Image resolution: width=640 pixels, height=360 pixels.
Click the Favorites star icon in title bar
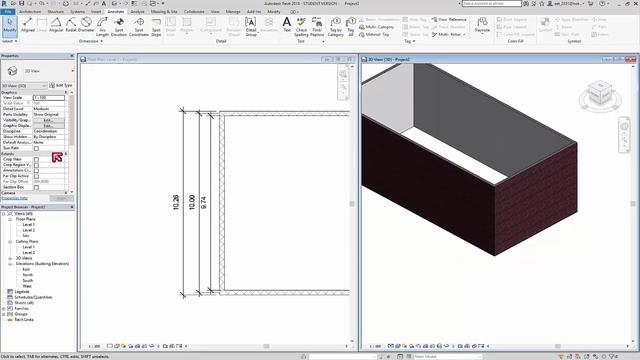pyautogui.click(x=542, y=3)
